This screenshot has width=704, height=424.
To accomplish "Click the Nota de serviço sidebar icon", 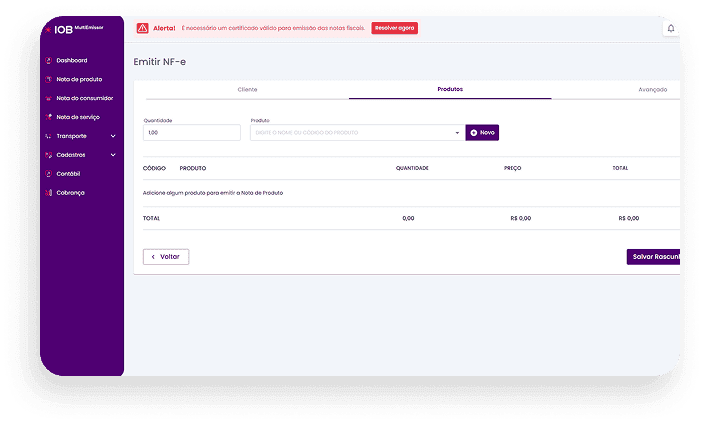I will (48, 117).
